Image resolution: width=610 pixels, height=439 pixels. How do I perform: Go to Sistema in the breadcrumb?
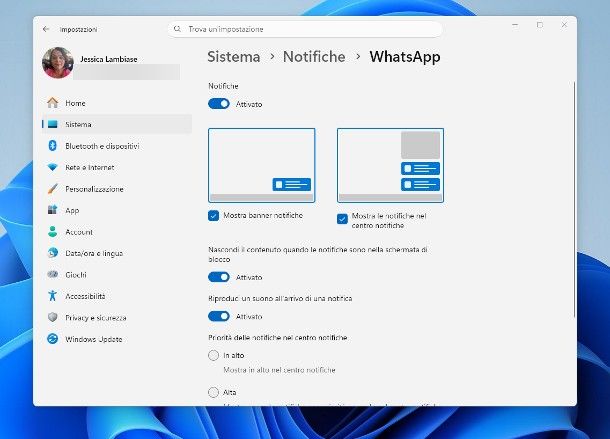tap(233, 57)
